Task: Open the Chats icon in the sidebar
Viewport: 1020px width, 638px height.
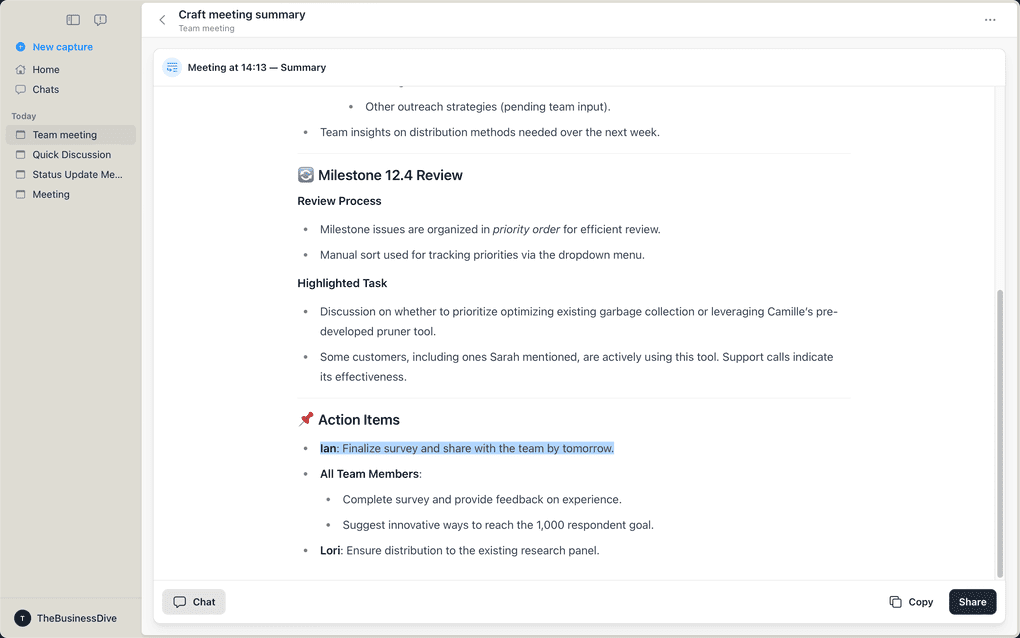Action: click(x=20, y=89)
